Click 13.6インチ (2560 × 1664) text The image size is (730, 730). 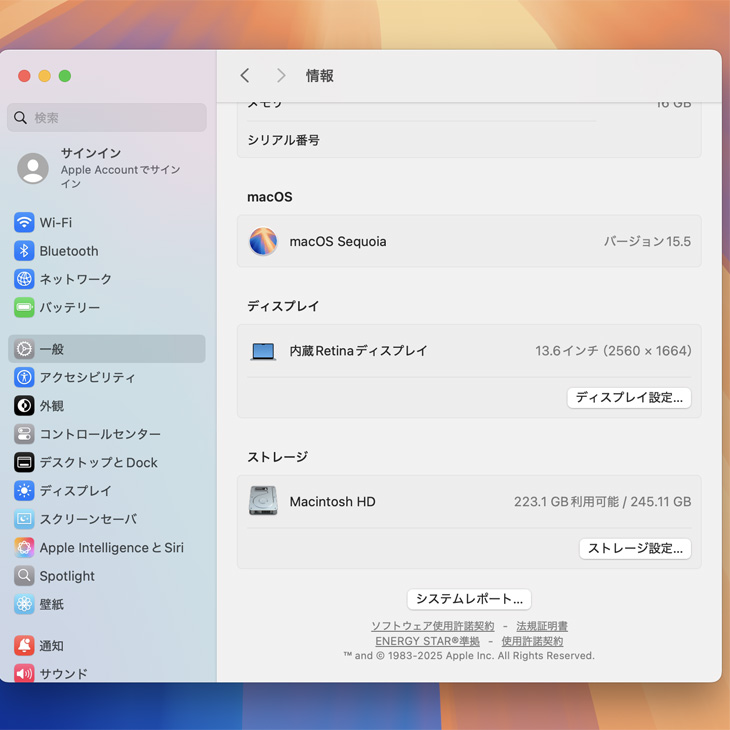(x=613, y=351)
